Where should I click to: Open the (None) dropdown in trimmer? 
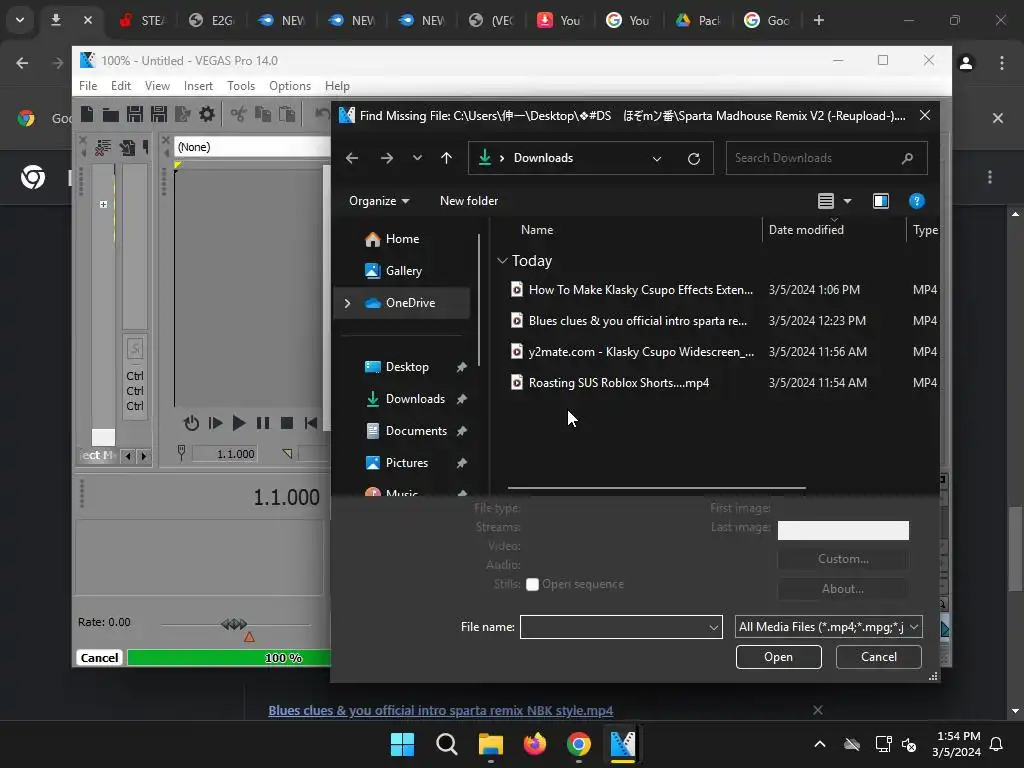pos(252,147)
